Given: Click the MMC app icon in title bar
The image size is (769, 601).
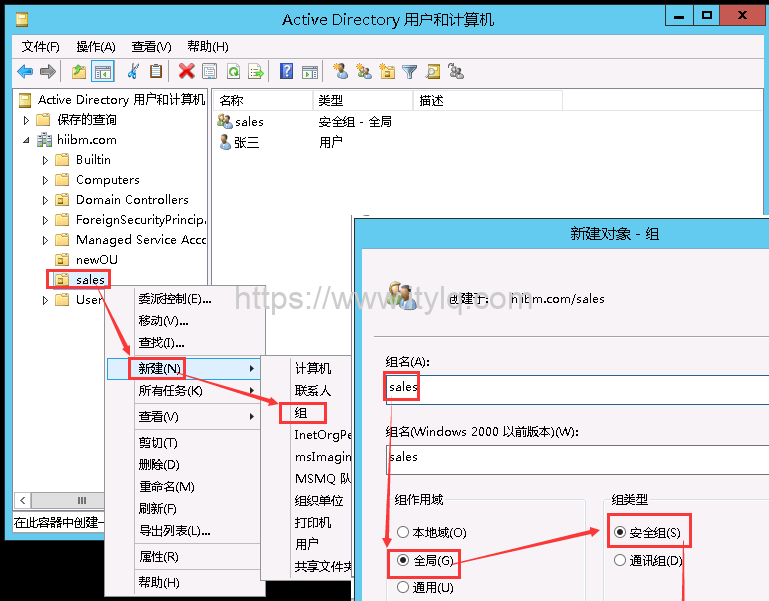Looking at the screenshot, I should point(22,19).
